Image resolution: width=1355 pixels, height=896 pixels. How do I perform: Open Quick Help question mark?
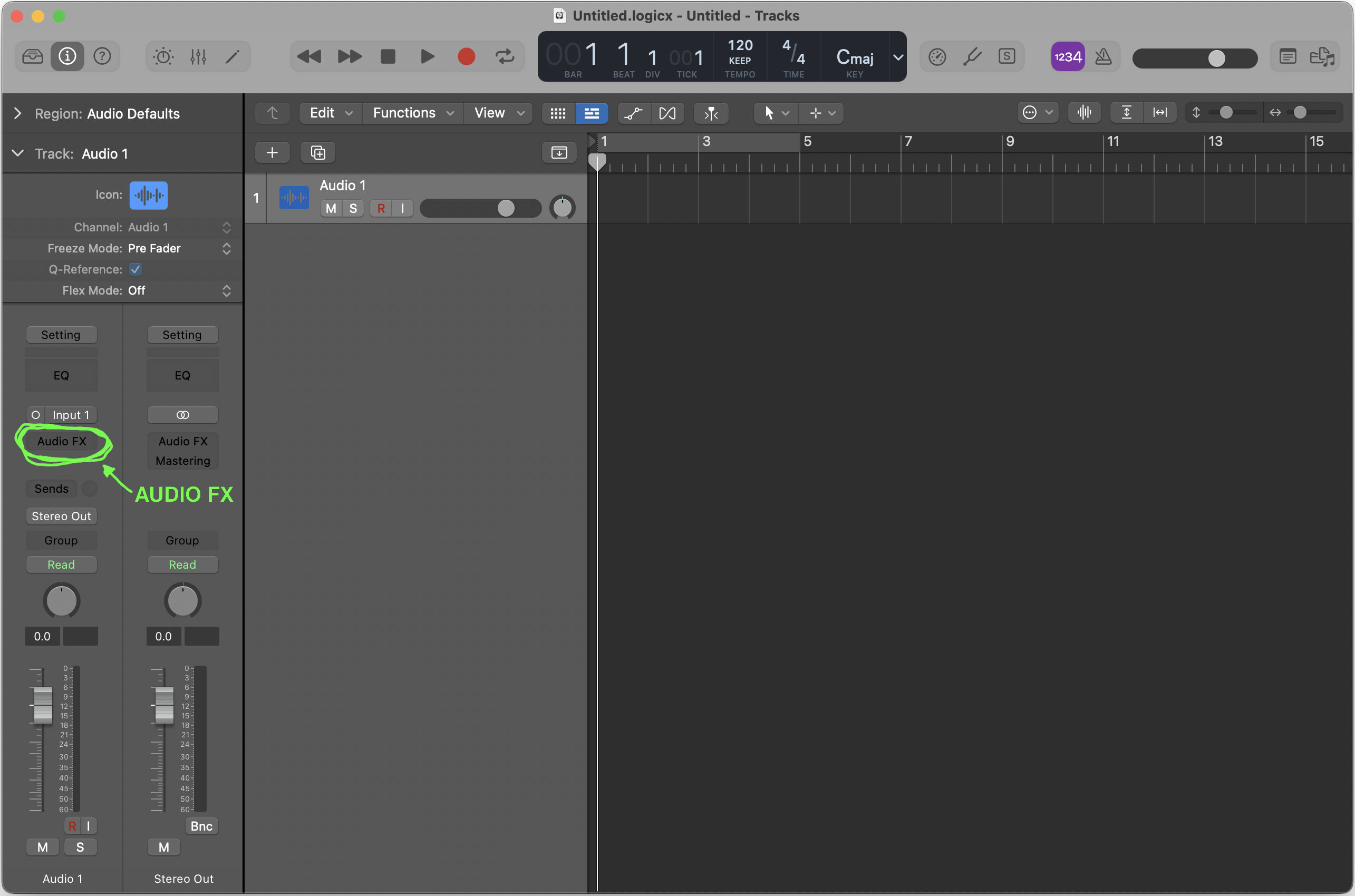click(102, 56)
